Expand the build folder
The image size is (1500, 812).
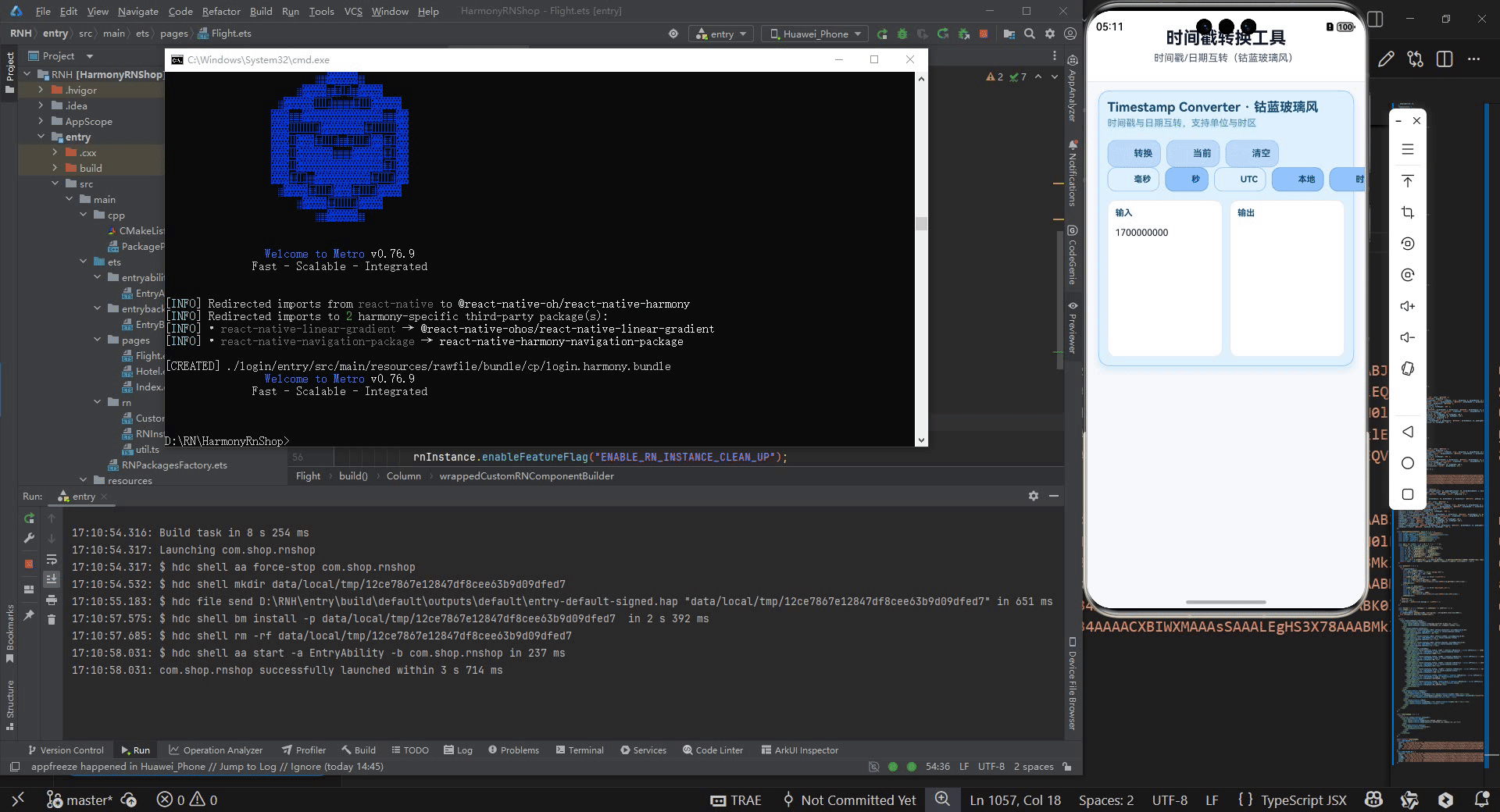click(x=55, y=168)
